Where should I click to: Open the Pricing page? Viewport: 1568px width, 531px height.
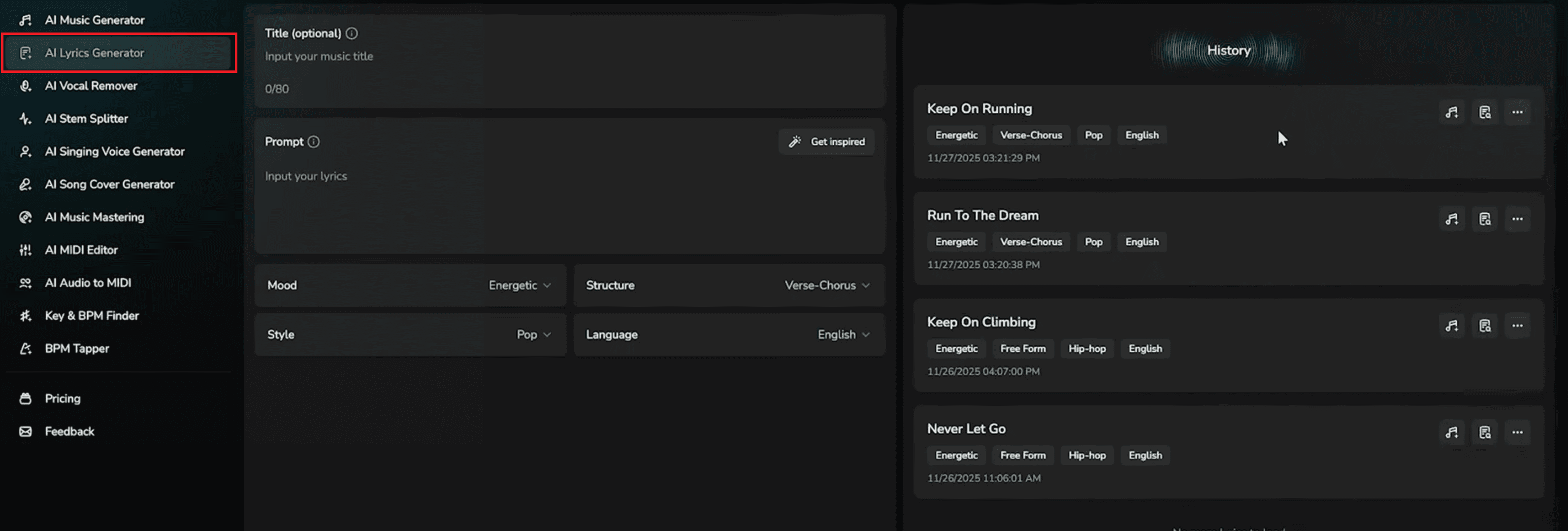tap(62, 398)
